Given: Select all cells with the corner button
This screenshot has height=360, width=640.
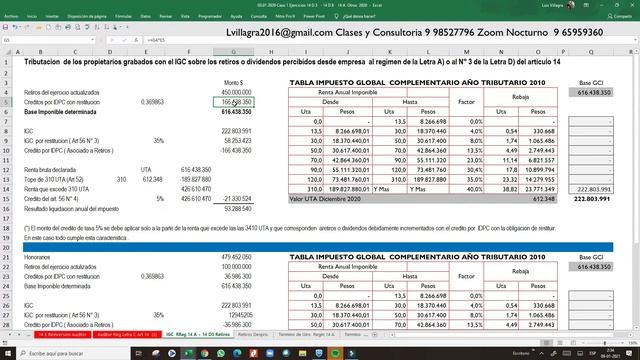Looking at the screenshot, I should click(7, 52).
